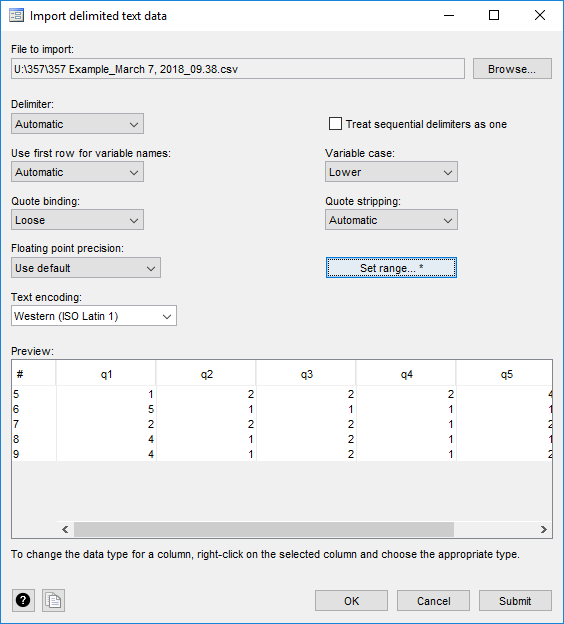Viewport: 564px width, 624px height.
Task: Open the Text encoding dropdown
Action: (x=94, y=316)
